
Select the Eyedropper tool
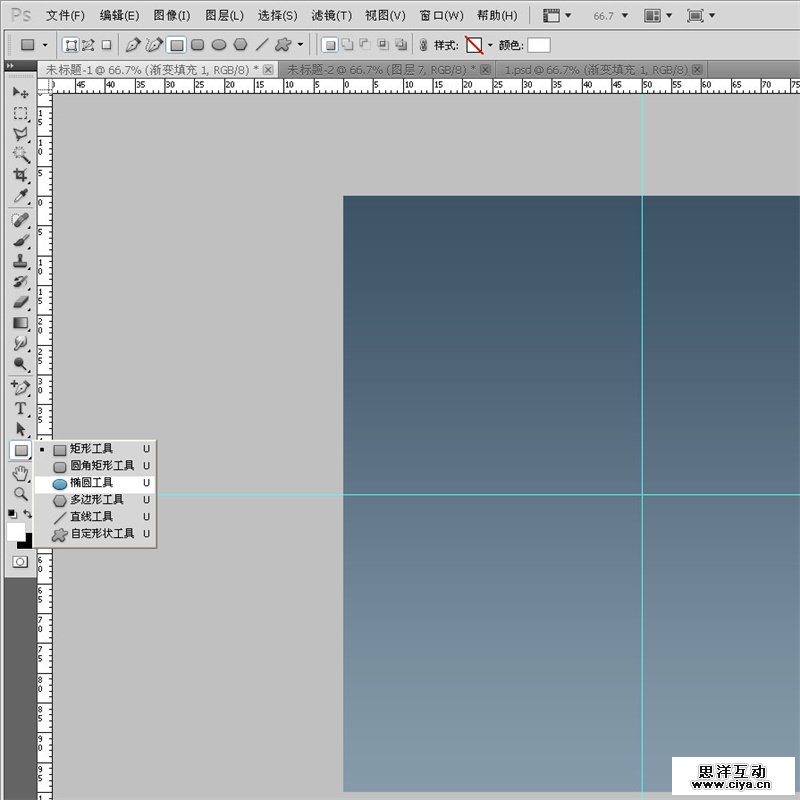pyautogui.click(x=20, y=196)
